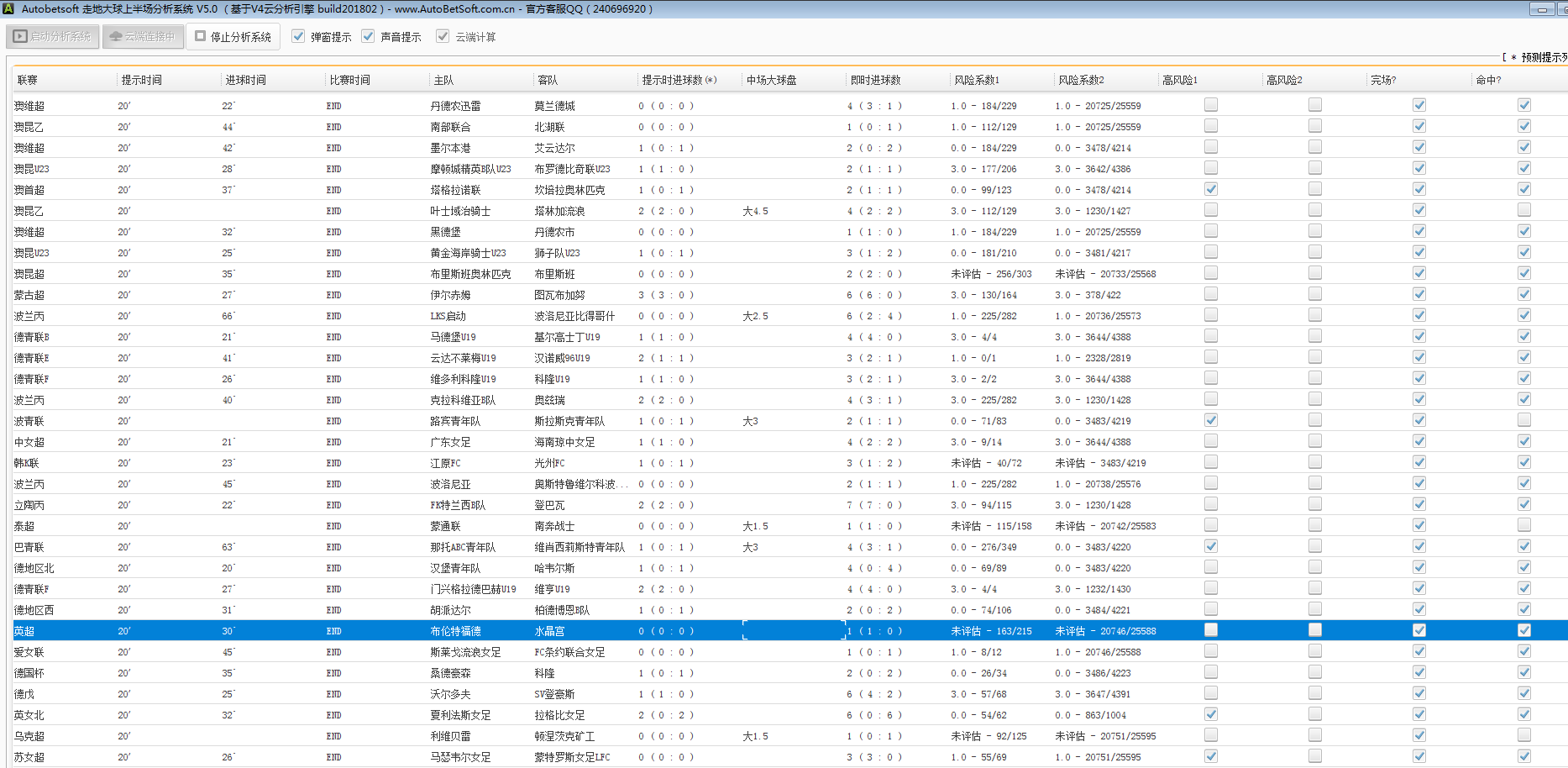Toggle the 弹窗提示 checkbox
The width and height of the screenshot is (1568, 768).
298,37
